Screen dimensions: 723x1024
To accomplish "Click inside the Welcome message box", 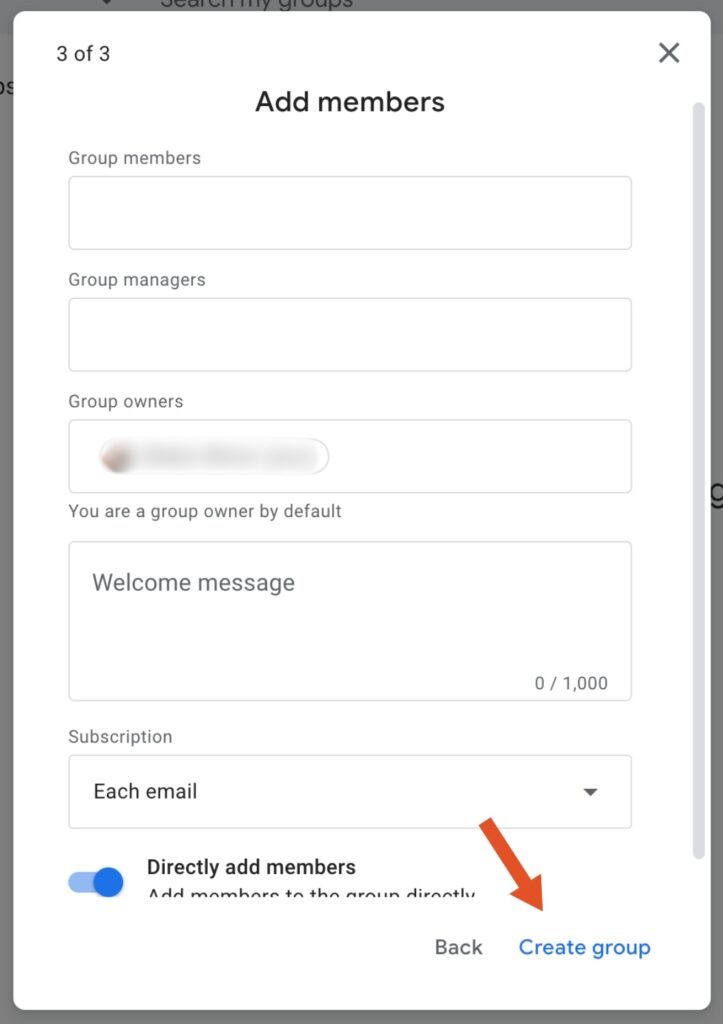I will [x=349, y=621].
